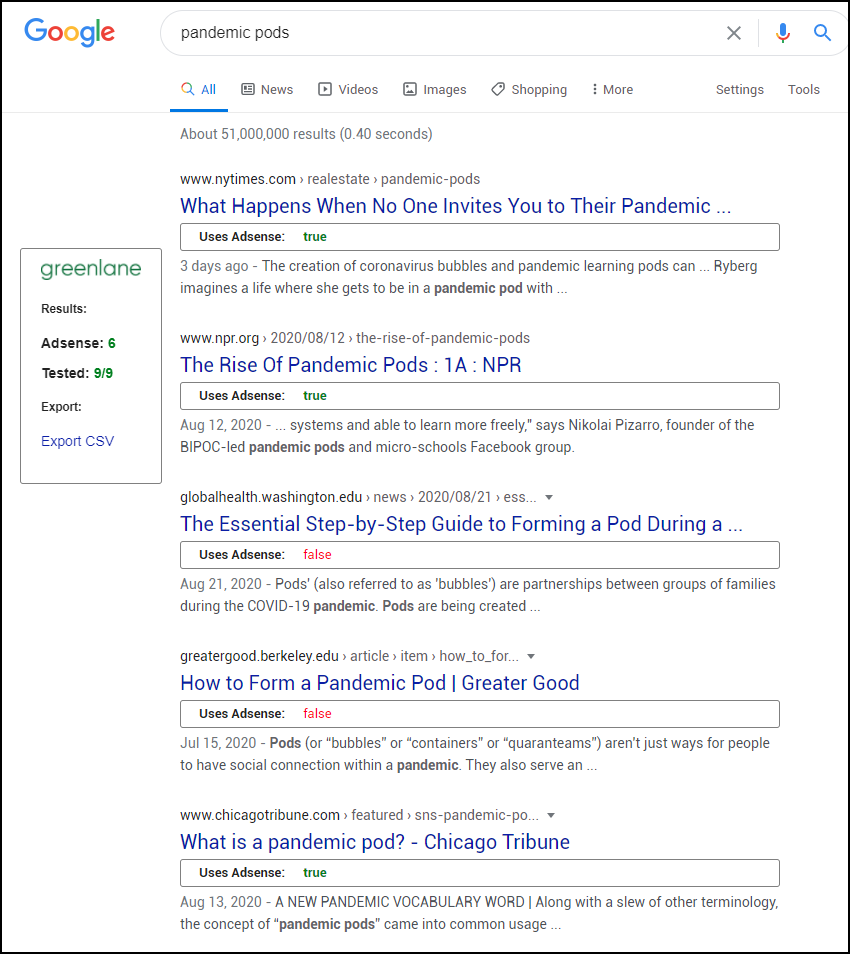Click the www.npr.org breadcrumb URL
The image size is (850, 954).
[x=355, y=338]
